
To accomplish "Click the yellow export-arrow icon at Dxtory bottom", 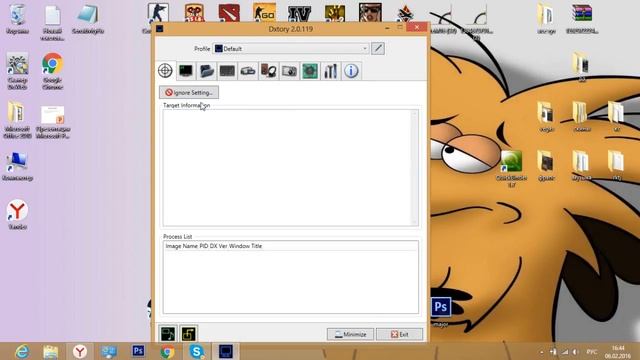I will [x=188, y=333].
